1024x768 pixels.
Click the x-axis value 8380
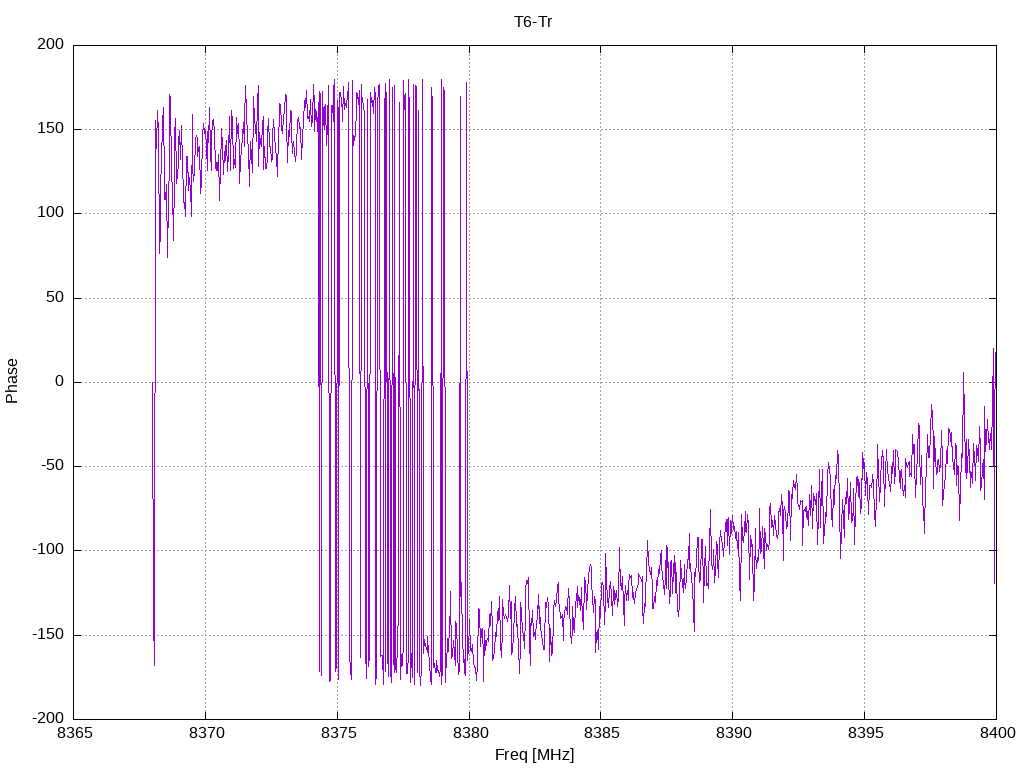point(470,733)
